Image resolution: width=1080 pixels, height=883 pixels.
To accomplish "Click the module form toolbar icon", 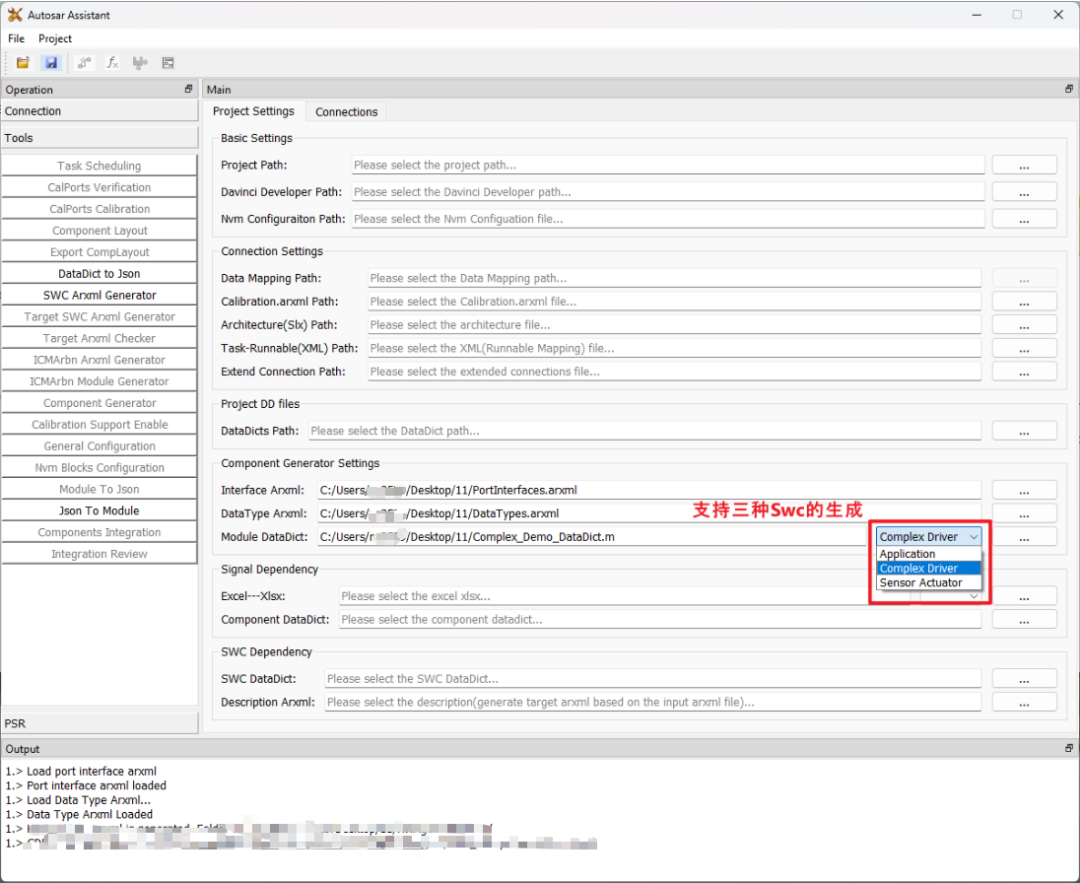I will pos(168,62).
